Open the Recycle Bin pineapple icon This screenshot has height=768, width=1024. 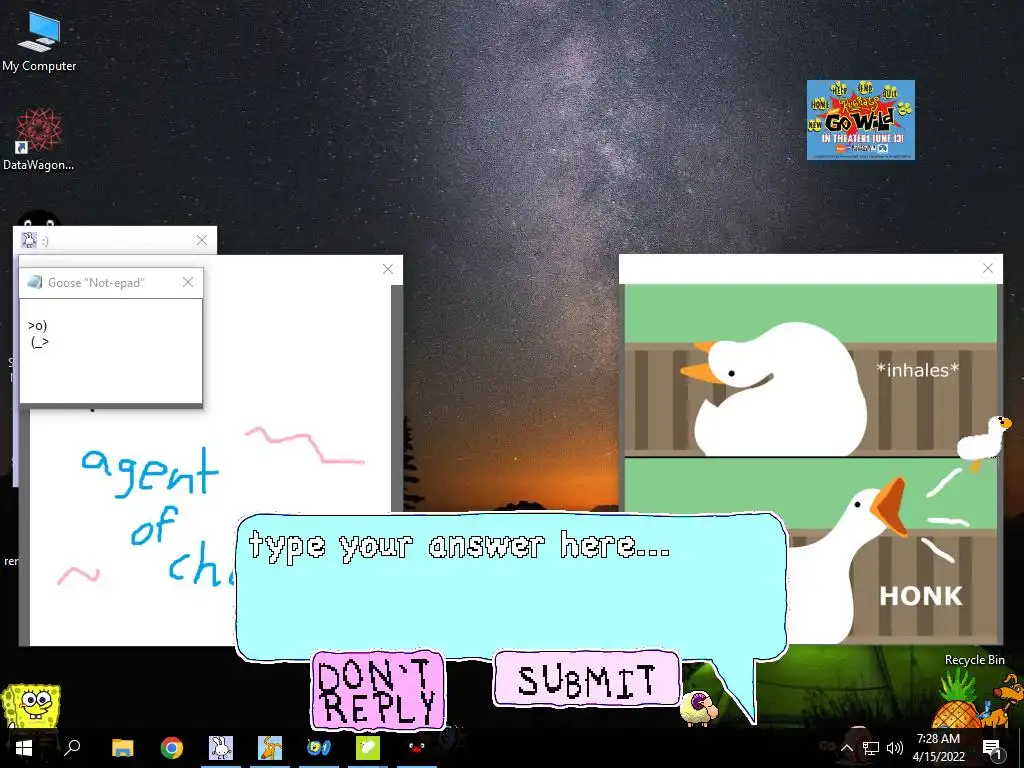click(957, 701)
